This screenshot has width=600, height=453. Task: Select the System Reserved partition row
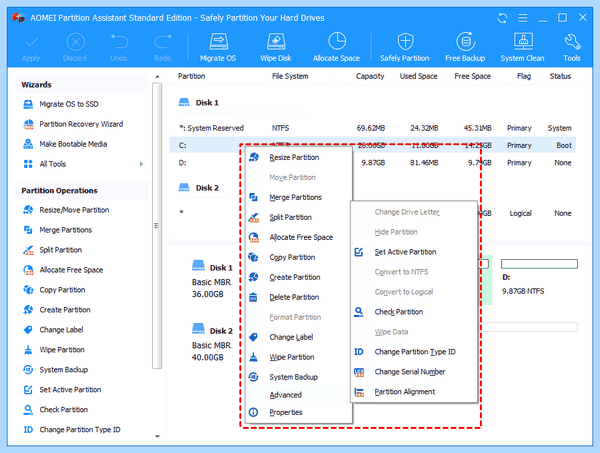[373, 128]
